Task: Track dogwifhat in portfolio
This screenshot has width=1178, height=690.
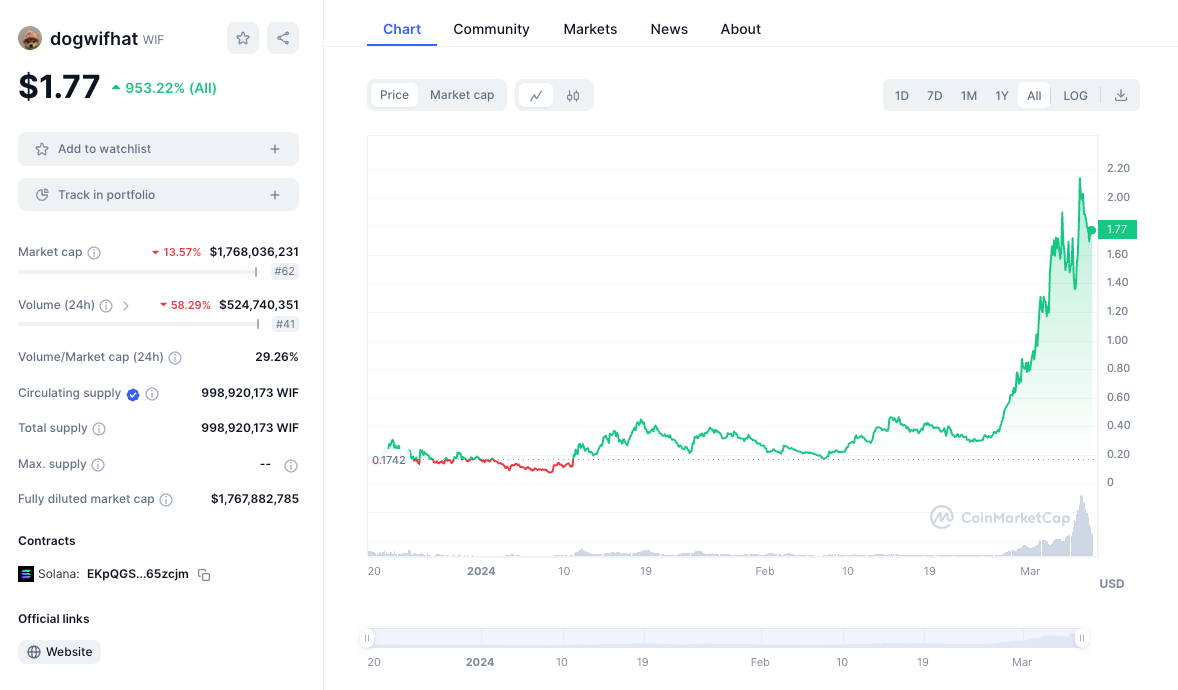Action: 159,195
